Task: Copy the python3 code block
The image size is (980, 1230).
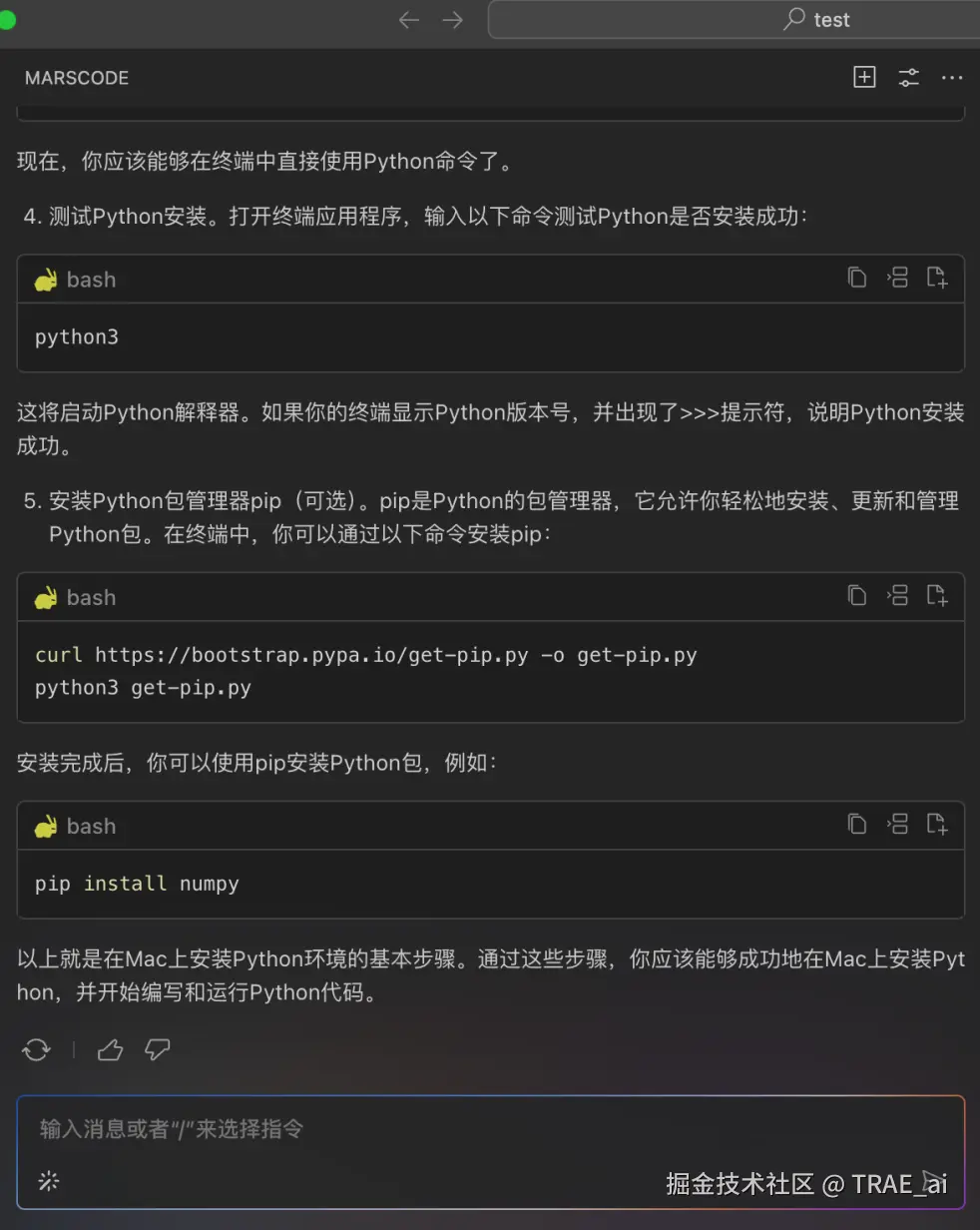Action: pyautogui.click(x=856, y=278)
